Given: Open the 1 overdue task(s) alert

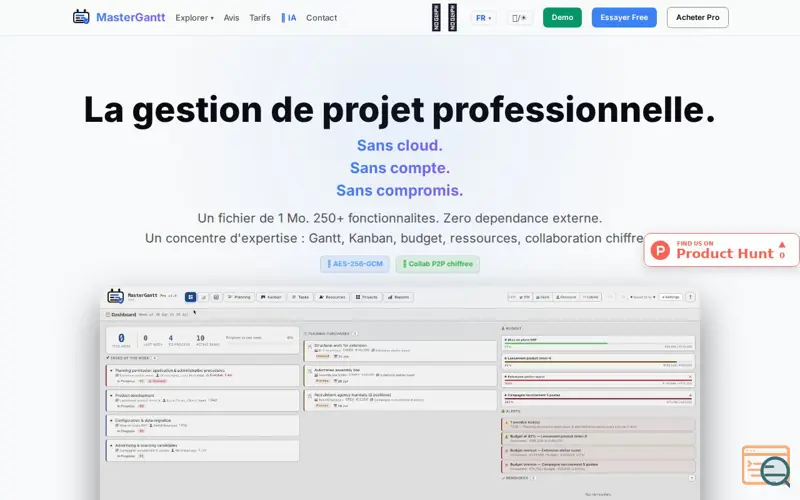Looking at the screenshot, I should pyautogui.click(x=598, y=424).
